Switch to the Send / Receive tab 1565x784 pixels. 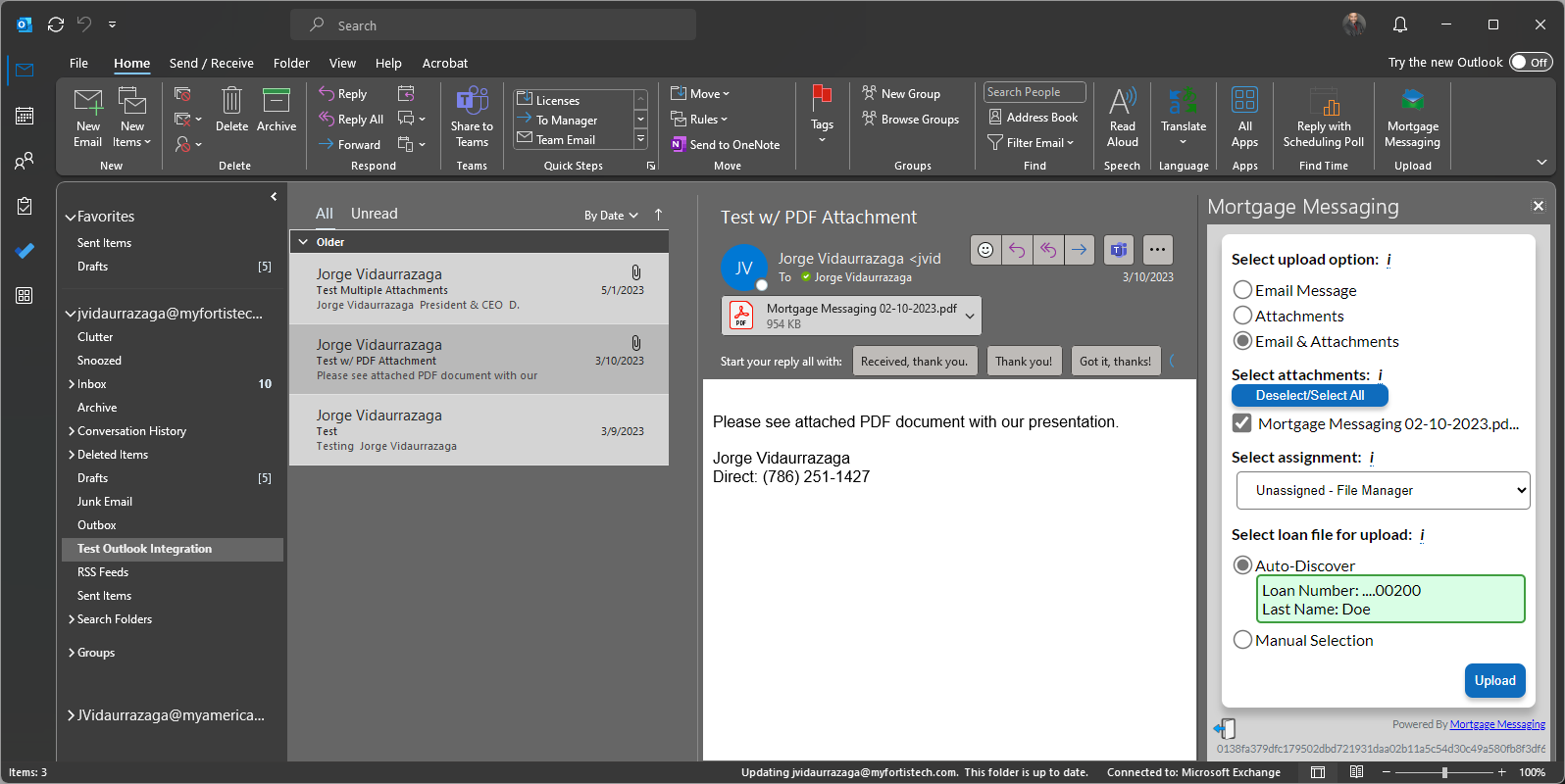point(212,63)
